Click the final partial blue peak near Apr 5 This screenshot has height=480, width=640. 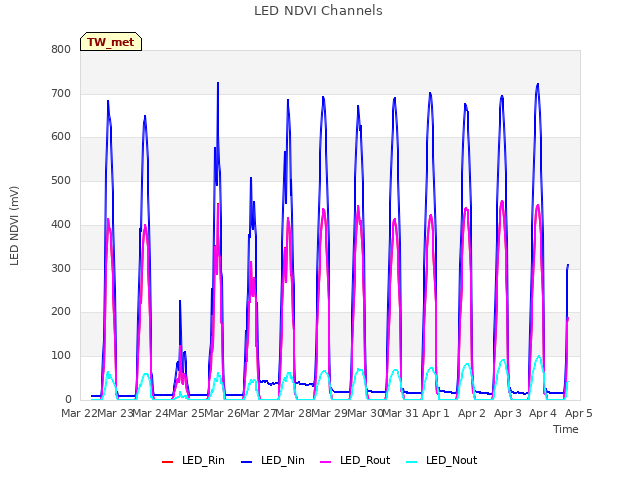(x=568, y=265)
